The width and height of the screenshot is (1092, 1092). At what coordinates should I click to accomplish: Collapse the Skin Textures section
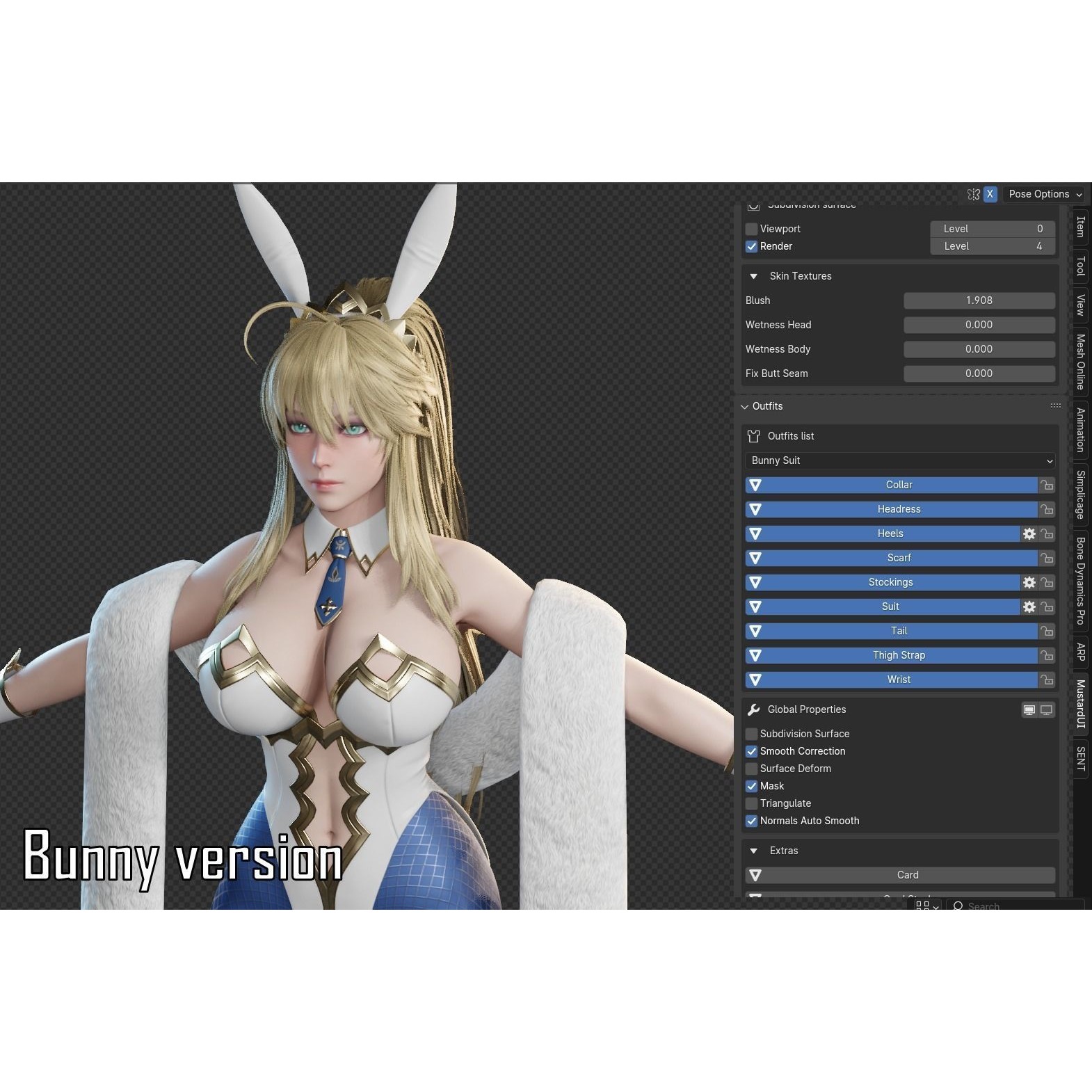pos(753,276)
